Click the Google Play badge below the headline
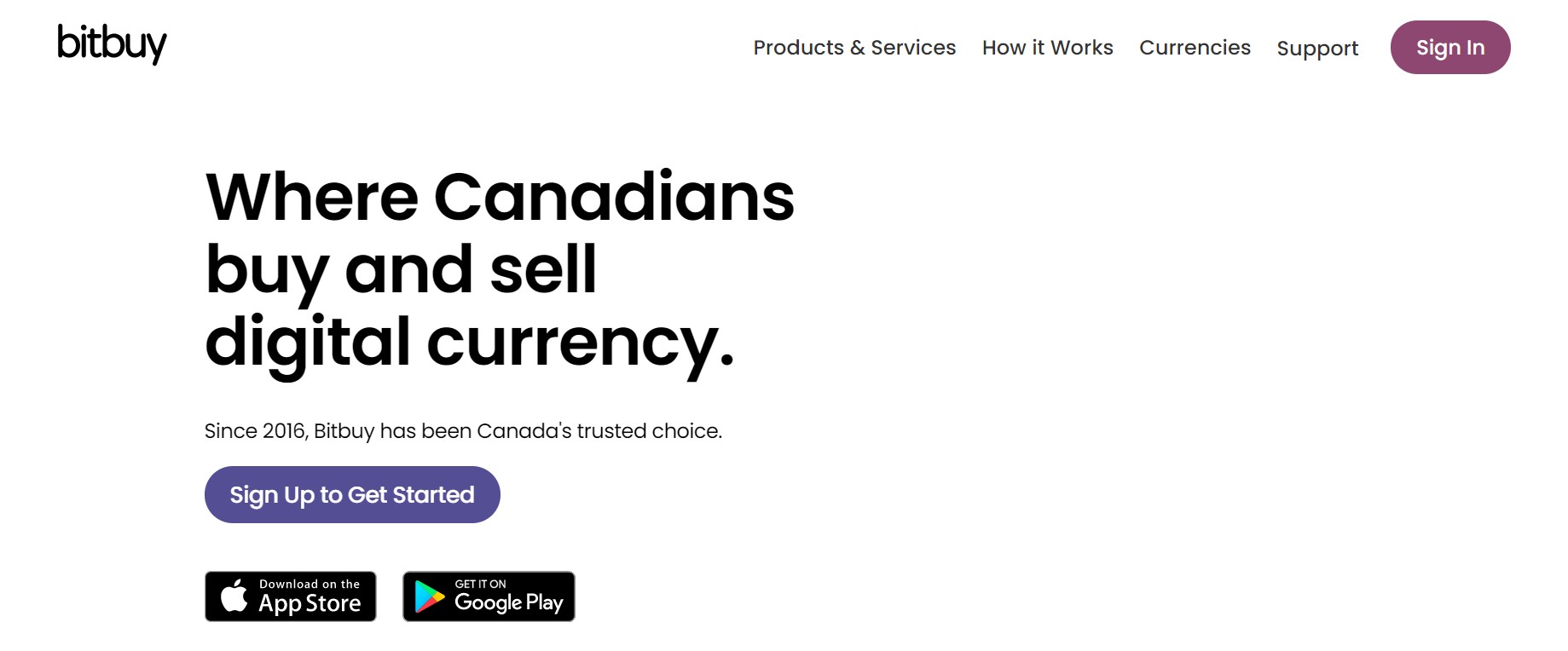Image resolution: width=1568 pixels, height=651 pixels. point(488,596)
